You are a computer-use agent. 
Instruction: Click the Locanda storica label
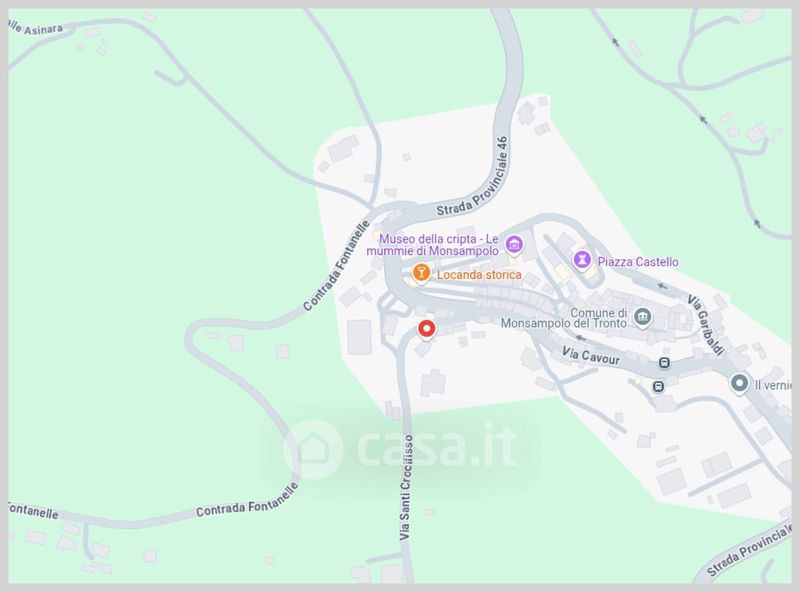point(479,275)
